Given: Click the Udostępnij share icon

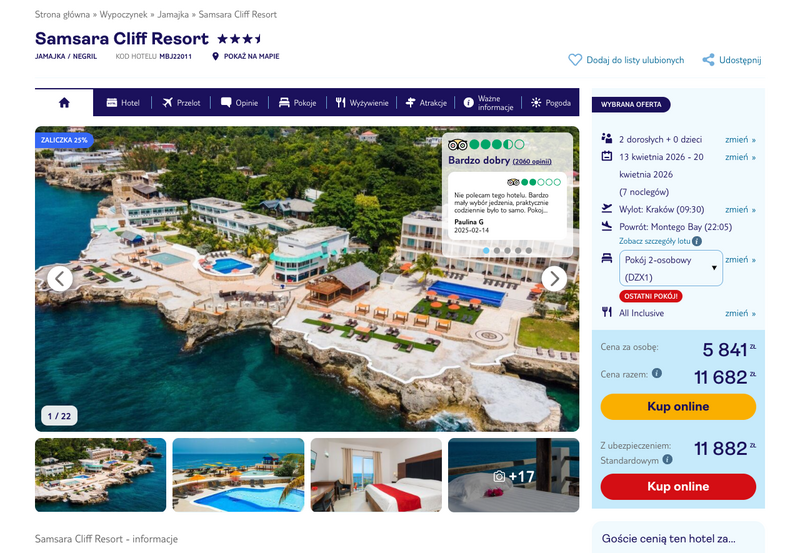Looking at the screenshot, I should (708, 60).
